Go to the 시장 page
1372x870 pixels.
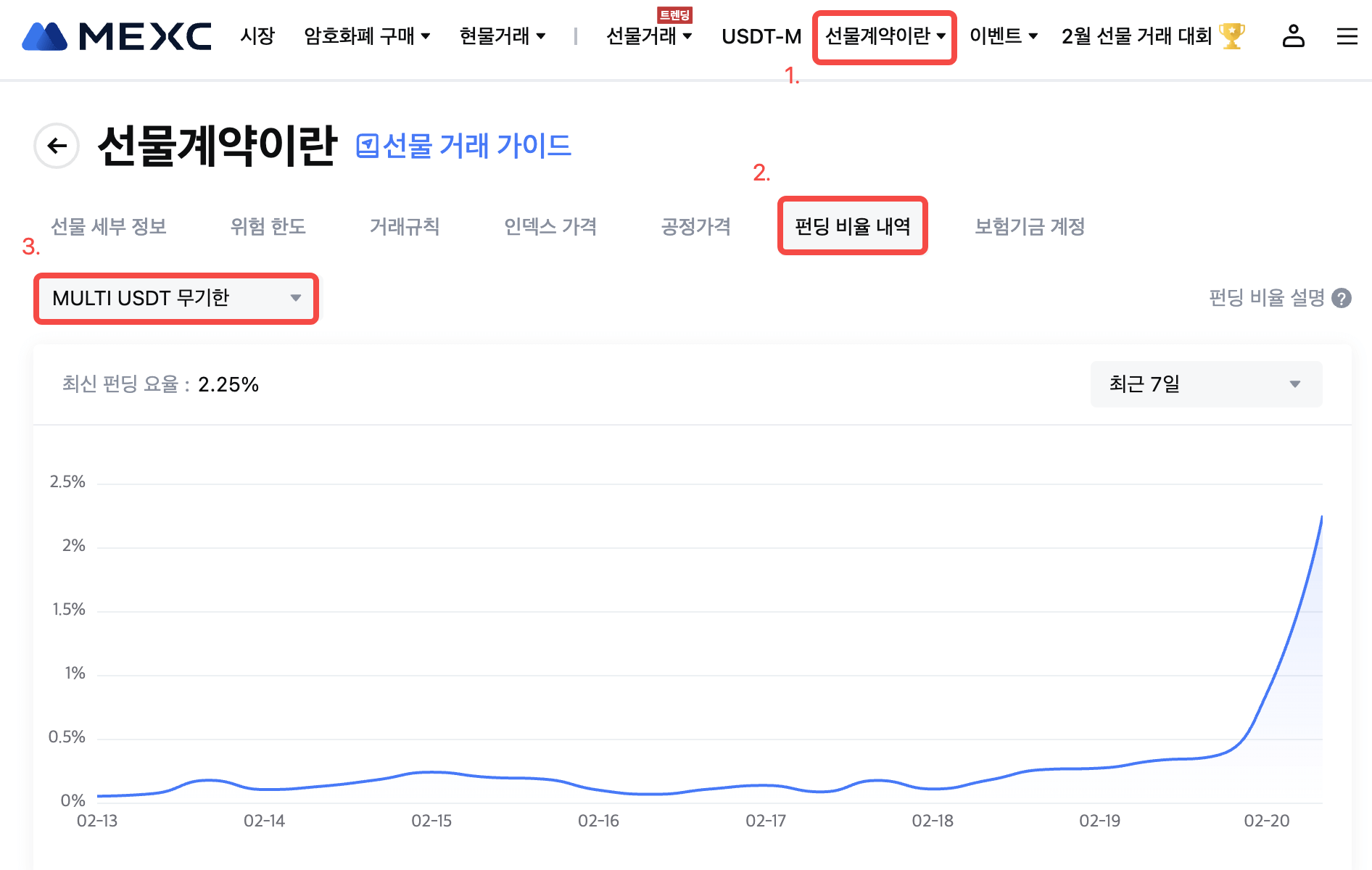[257, 36]
